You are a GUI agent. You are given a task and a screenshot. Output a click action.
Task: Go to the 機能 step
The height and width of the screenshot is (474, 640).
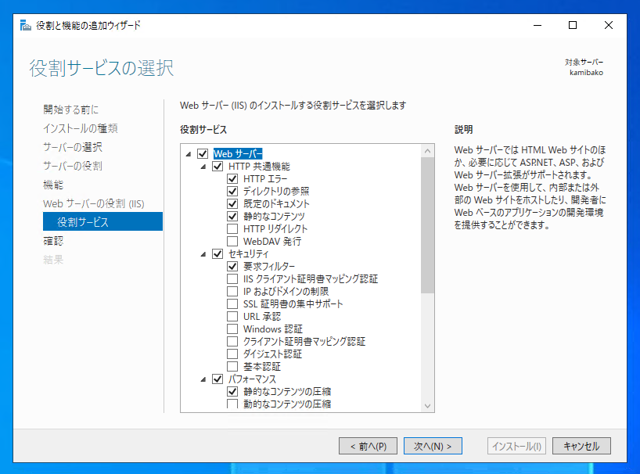click(53, 185)
